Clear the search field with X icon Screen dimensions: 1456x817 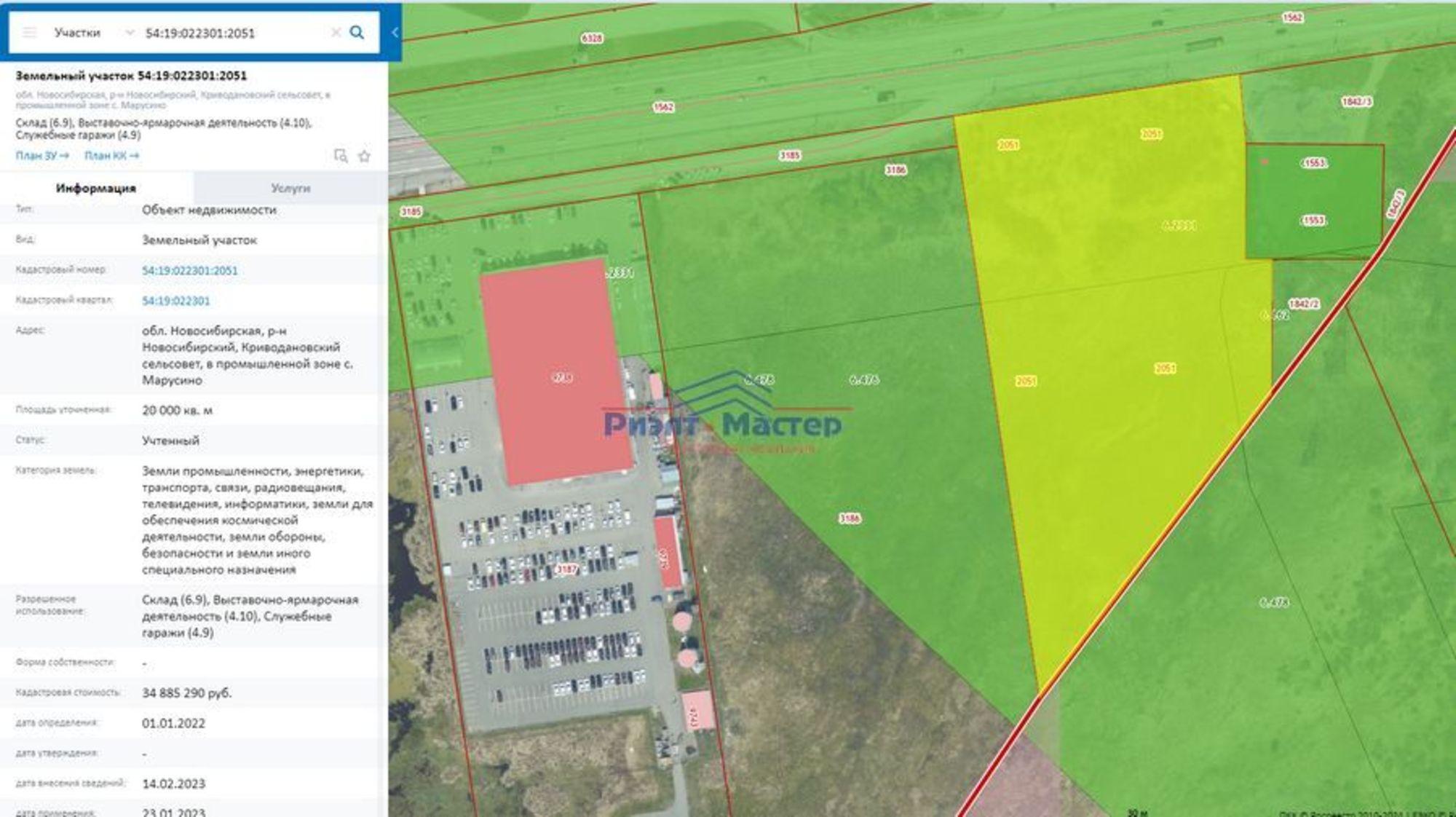[x=336, y=33]
